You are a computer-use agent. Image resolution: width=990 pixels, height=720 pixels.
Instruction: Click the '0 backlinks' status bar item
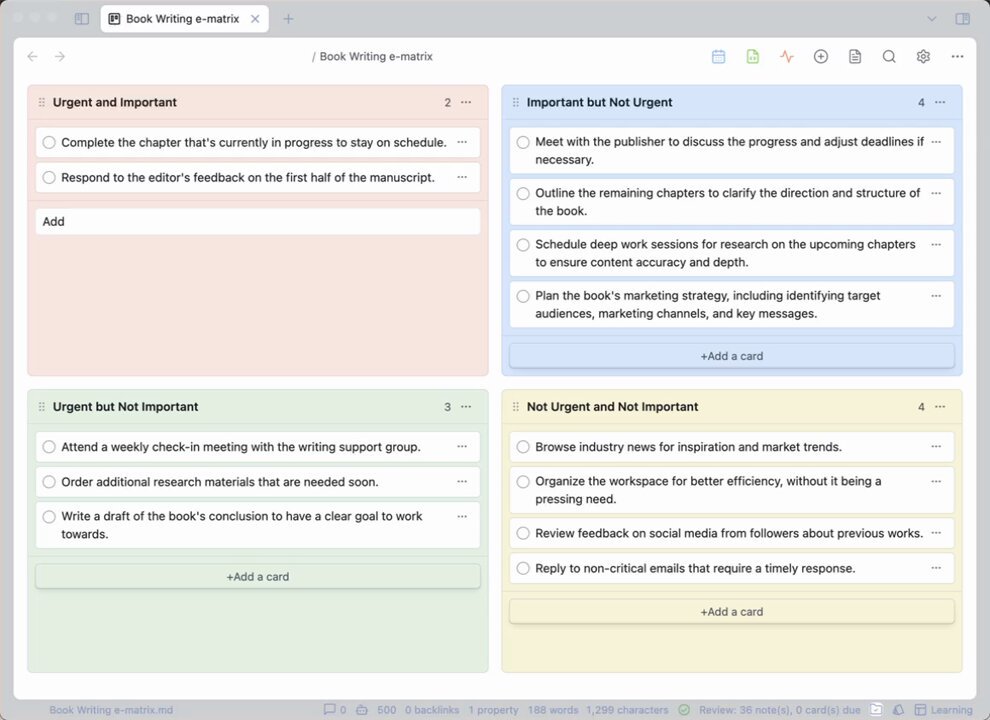(432, 709)
